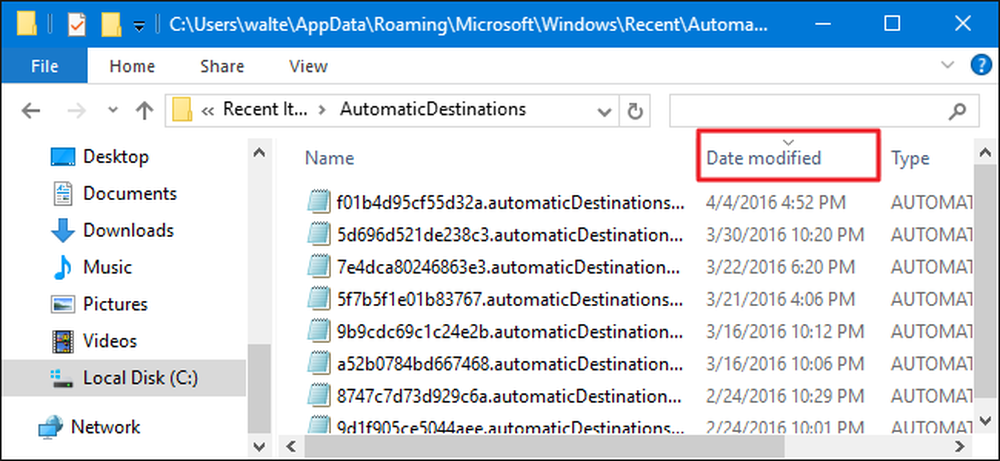Screen dimensions: 1000x461
Task: Click the Music note icon
Action: [62, 267]
